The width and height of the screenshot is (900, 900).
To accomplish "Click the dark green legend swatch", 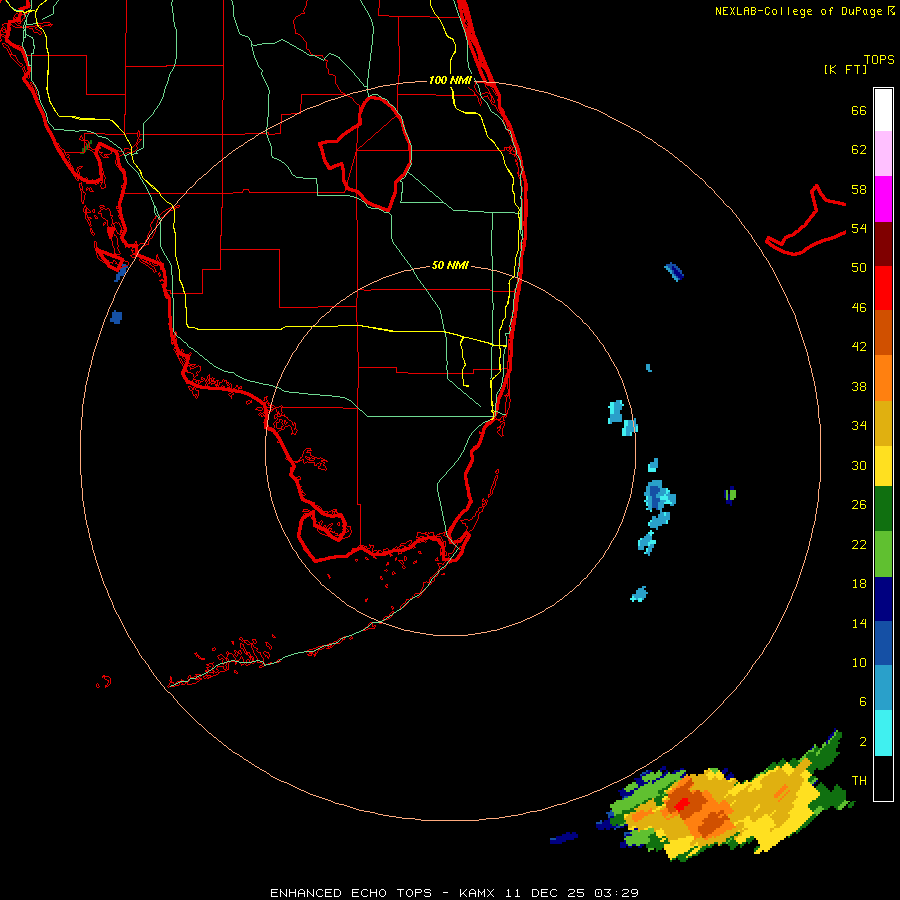I will point(883,509).
